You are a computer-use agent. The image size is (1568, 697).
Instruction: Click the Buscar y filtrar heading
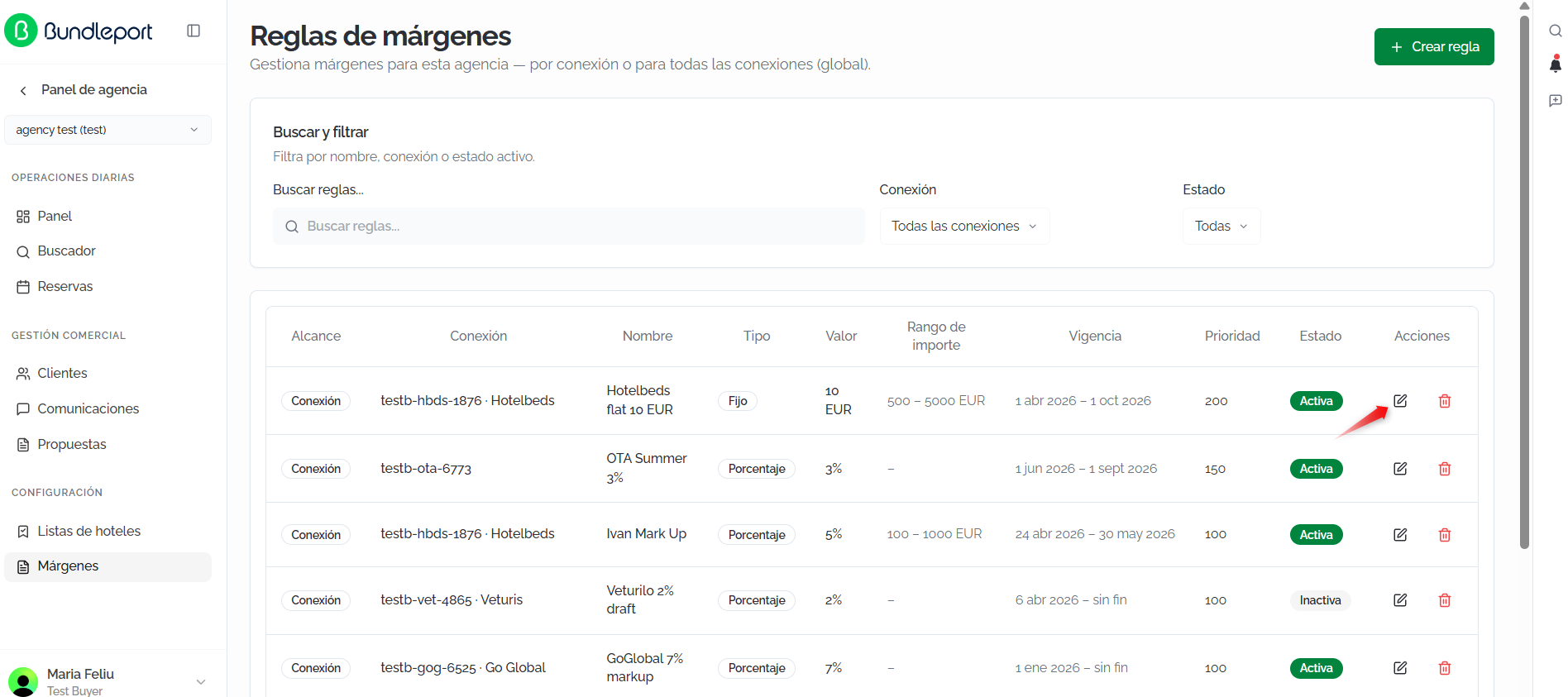[x=321, y=132]
